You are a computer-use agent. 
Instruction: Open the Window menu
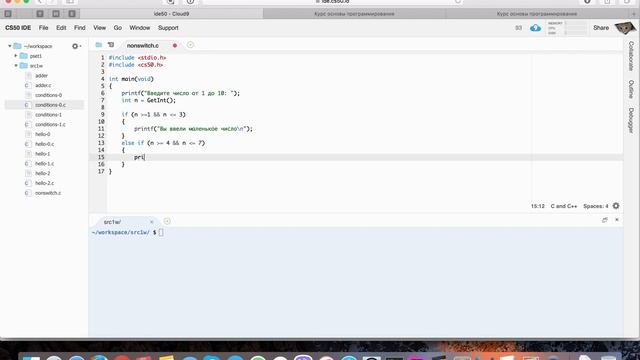tap(140, 28)
